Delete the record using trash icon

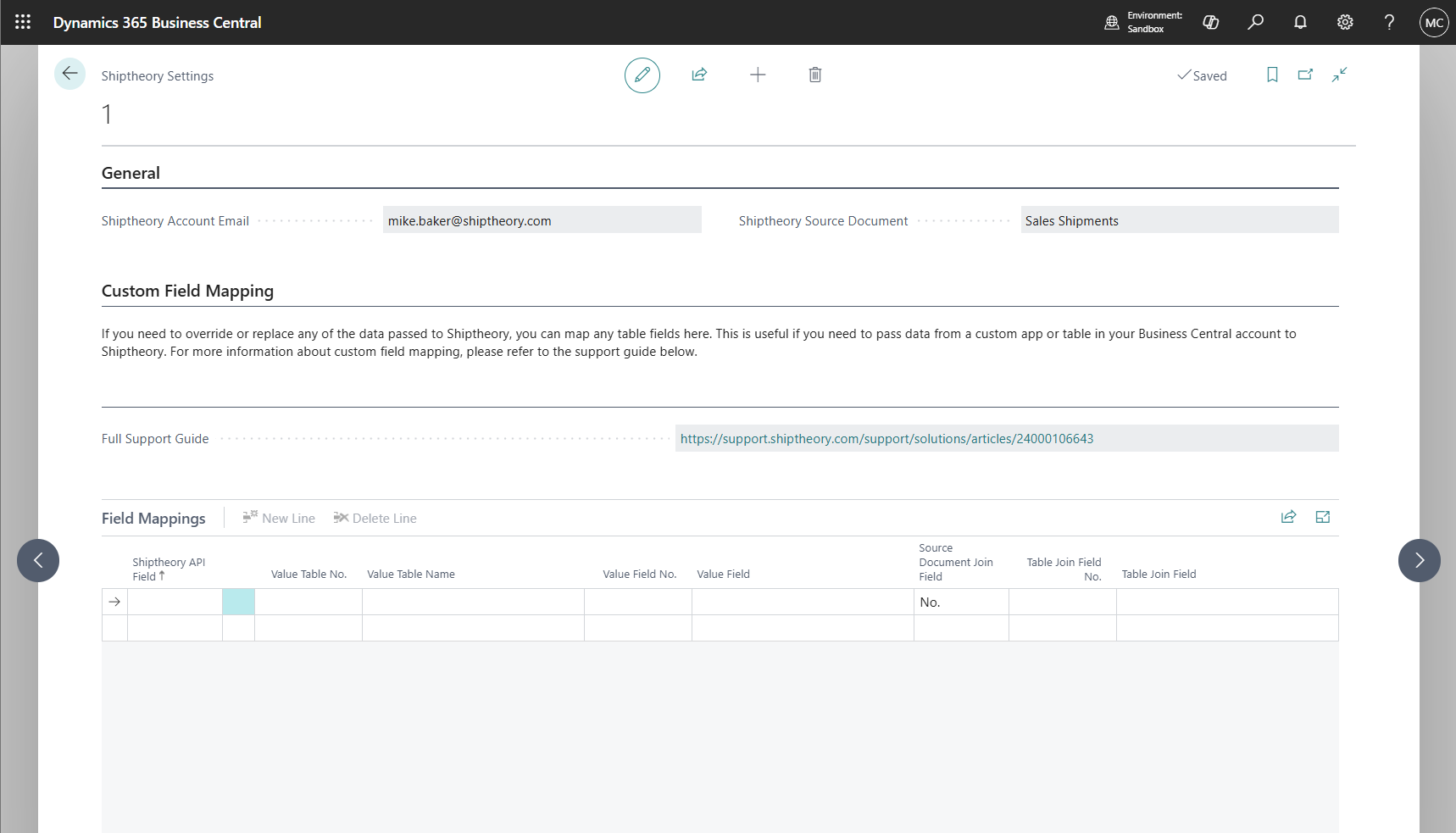pos(815,75)
